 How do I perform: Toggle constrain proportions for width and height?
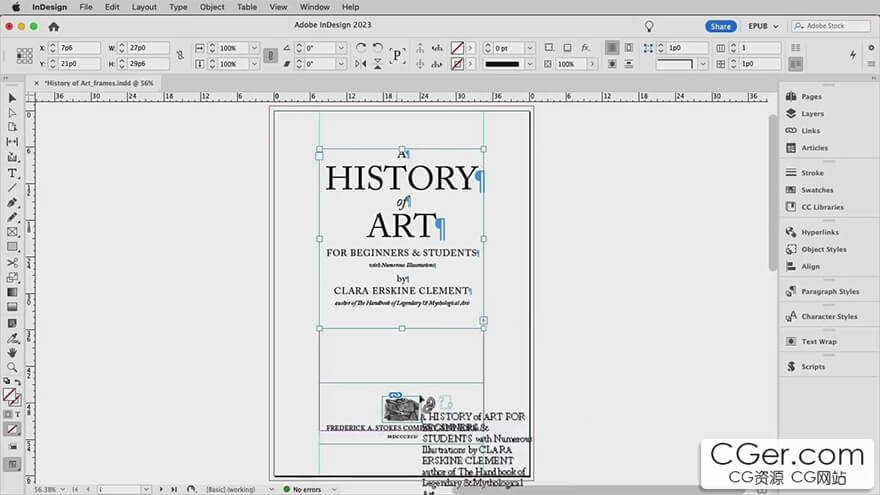[x=180, y=55]
